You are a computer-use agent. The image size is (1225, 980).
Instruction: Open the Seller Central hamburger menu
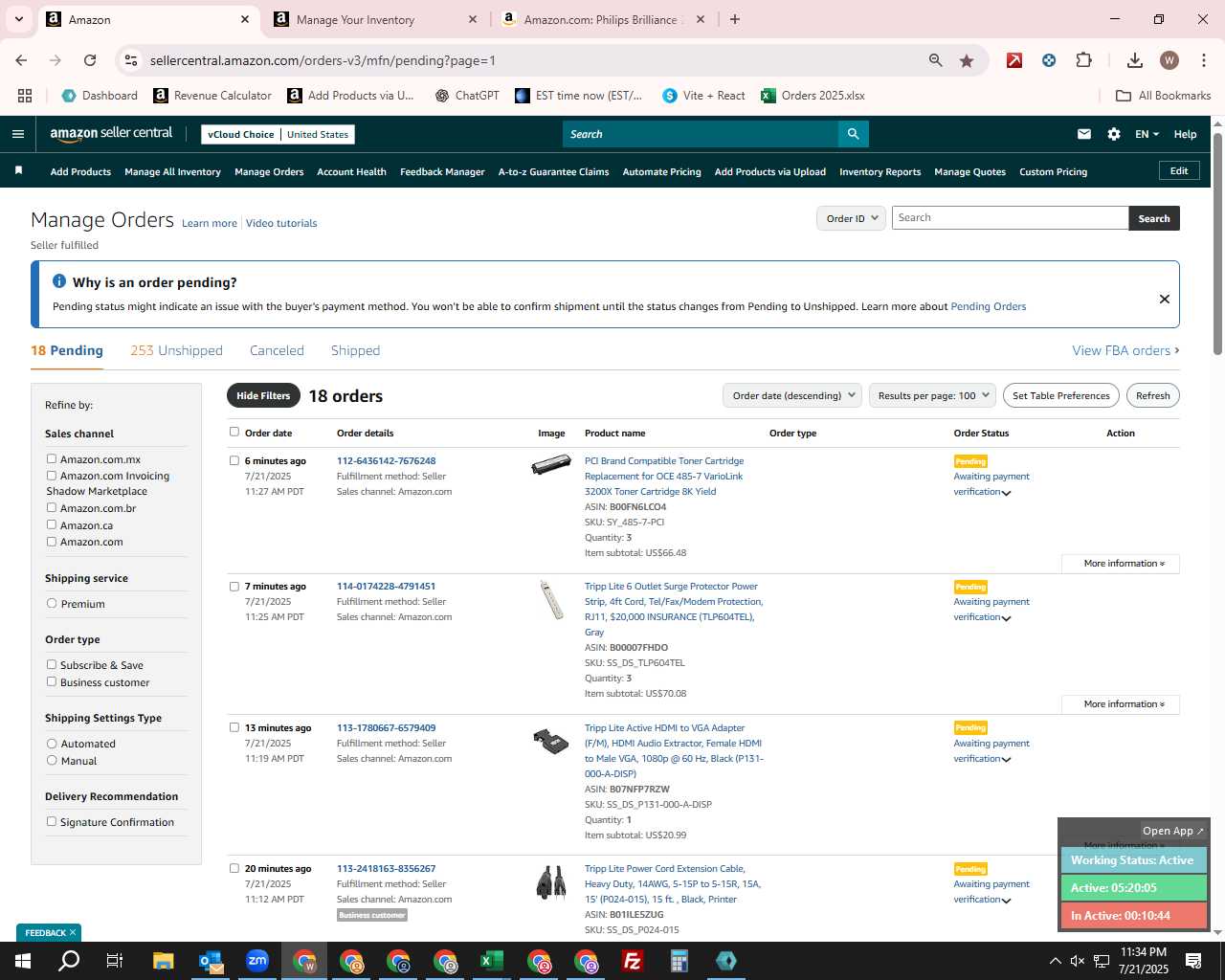click(x=17, y=134)
